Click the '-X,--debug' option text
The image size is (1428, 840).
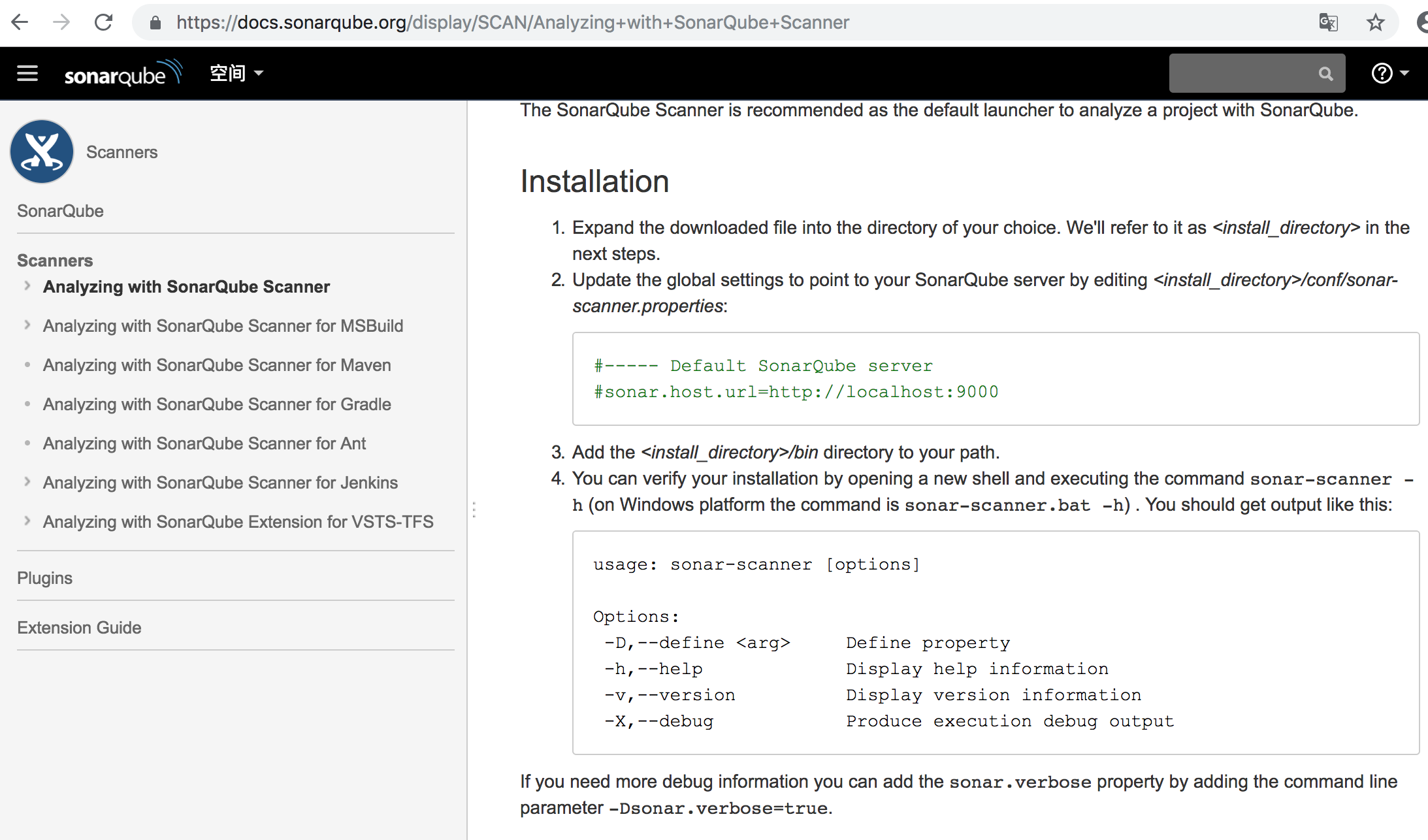(x=658, y=721)
